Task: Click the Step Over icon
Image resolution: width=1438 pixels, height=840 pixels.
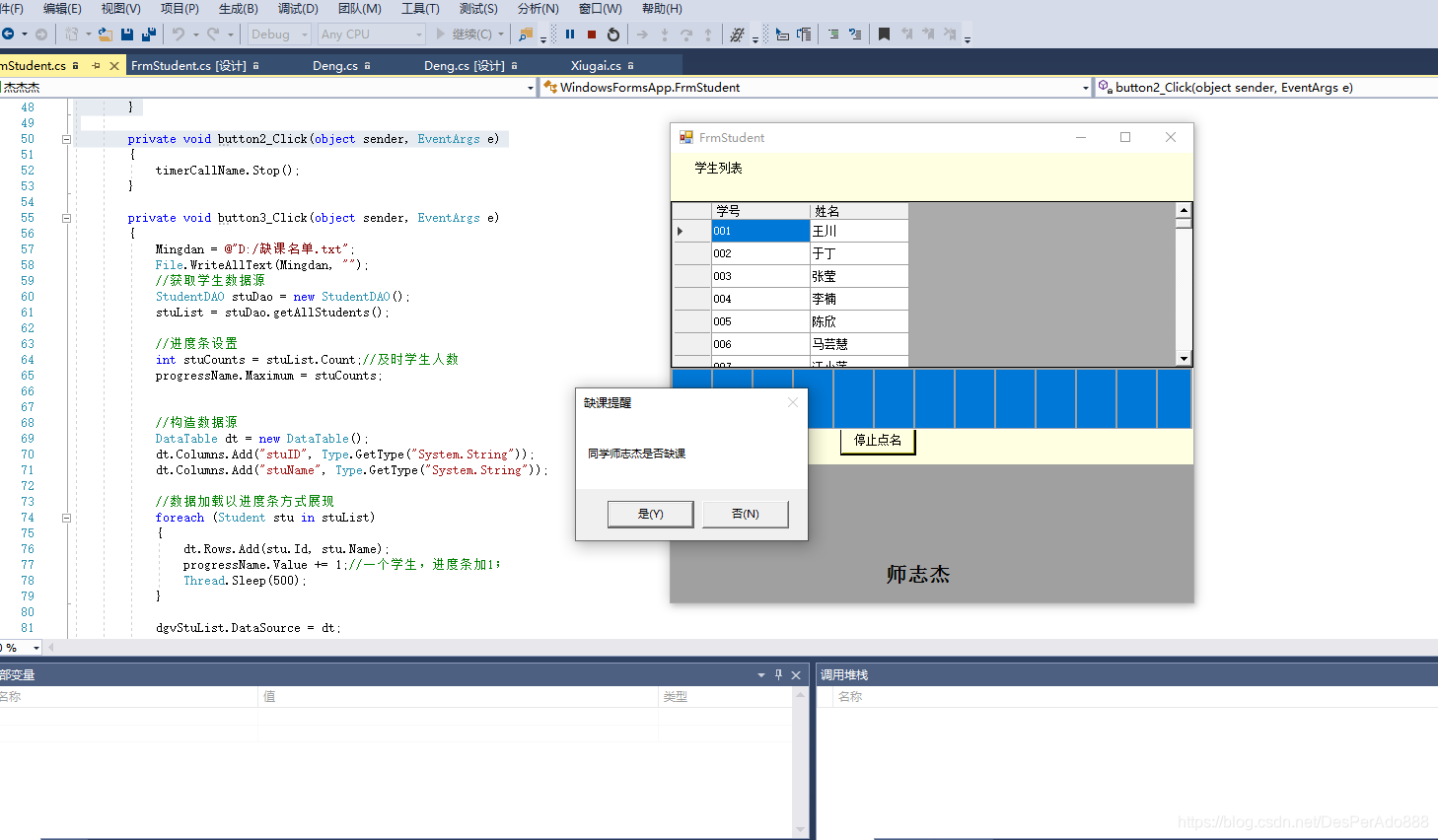Action: click(x=686, y=35)
